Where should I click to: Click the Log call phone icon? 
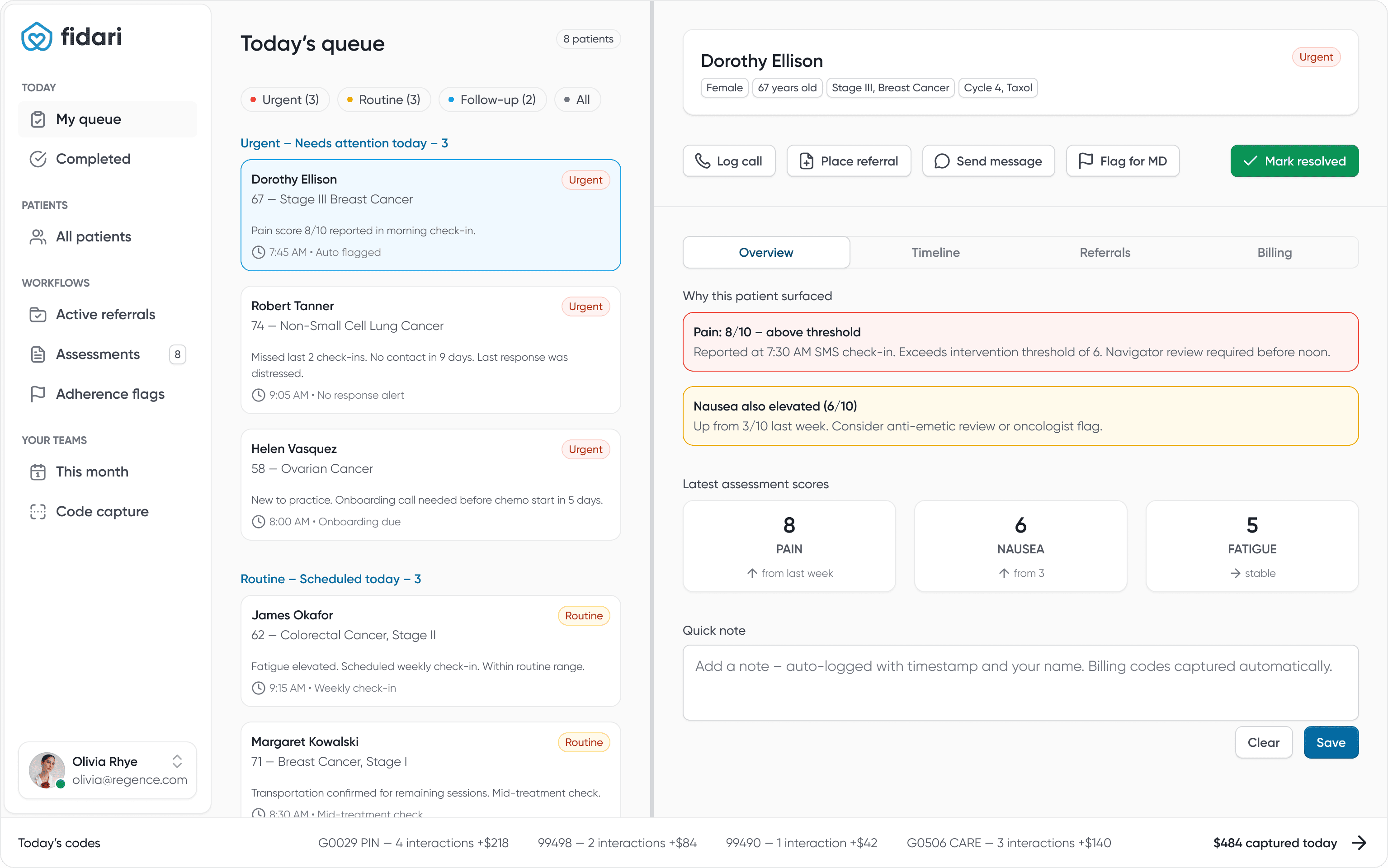coord(704,161)
